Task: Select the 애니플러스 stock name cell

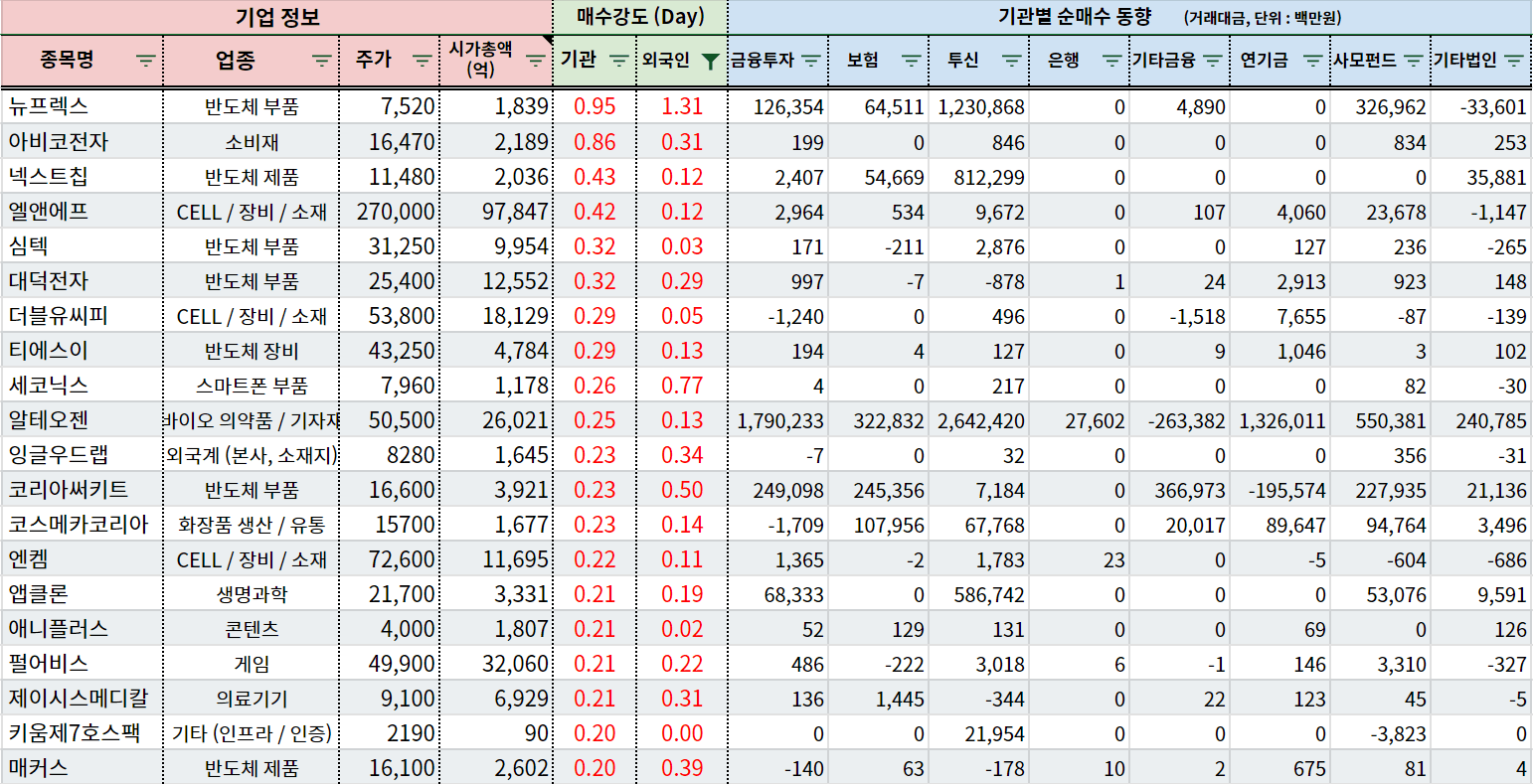Action: coord(82,628)
